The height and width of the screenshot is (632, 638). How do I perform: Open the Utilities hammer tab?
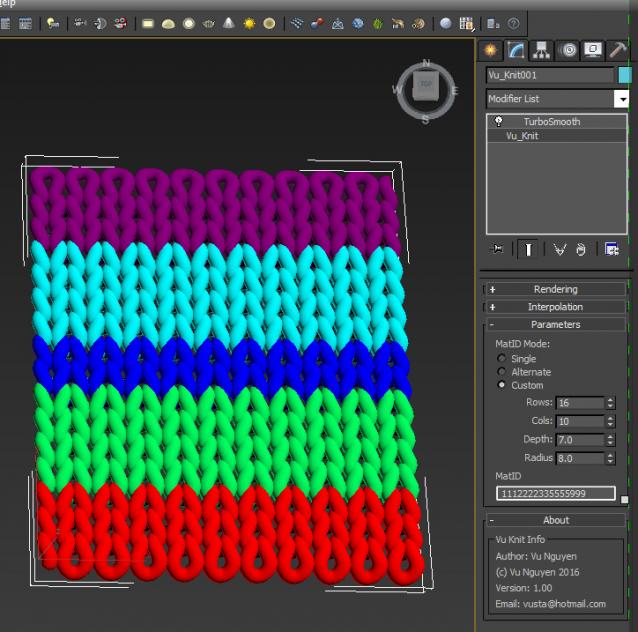tap(617, 50)
